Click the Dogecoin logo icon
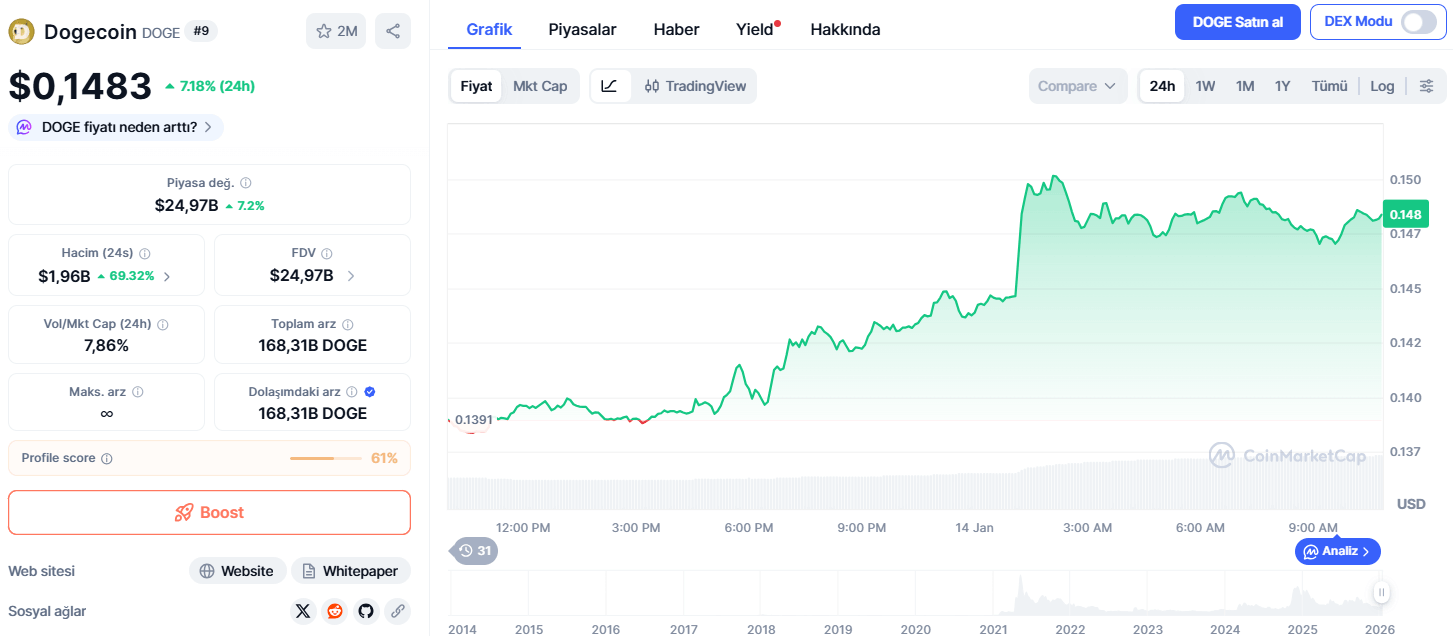This screenshot has width=1453, height=636. 21,32
